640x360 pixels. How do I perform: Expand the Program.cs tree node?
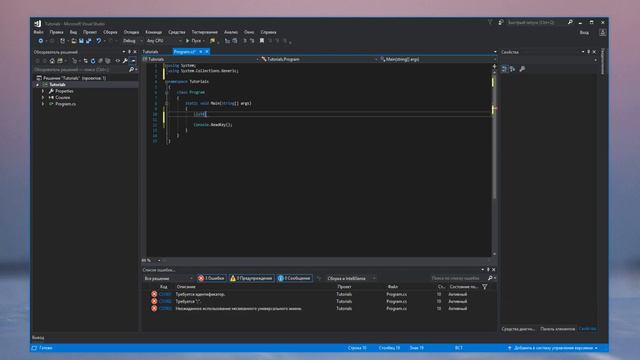[x=43, y=104]
